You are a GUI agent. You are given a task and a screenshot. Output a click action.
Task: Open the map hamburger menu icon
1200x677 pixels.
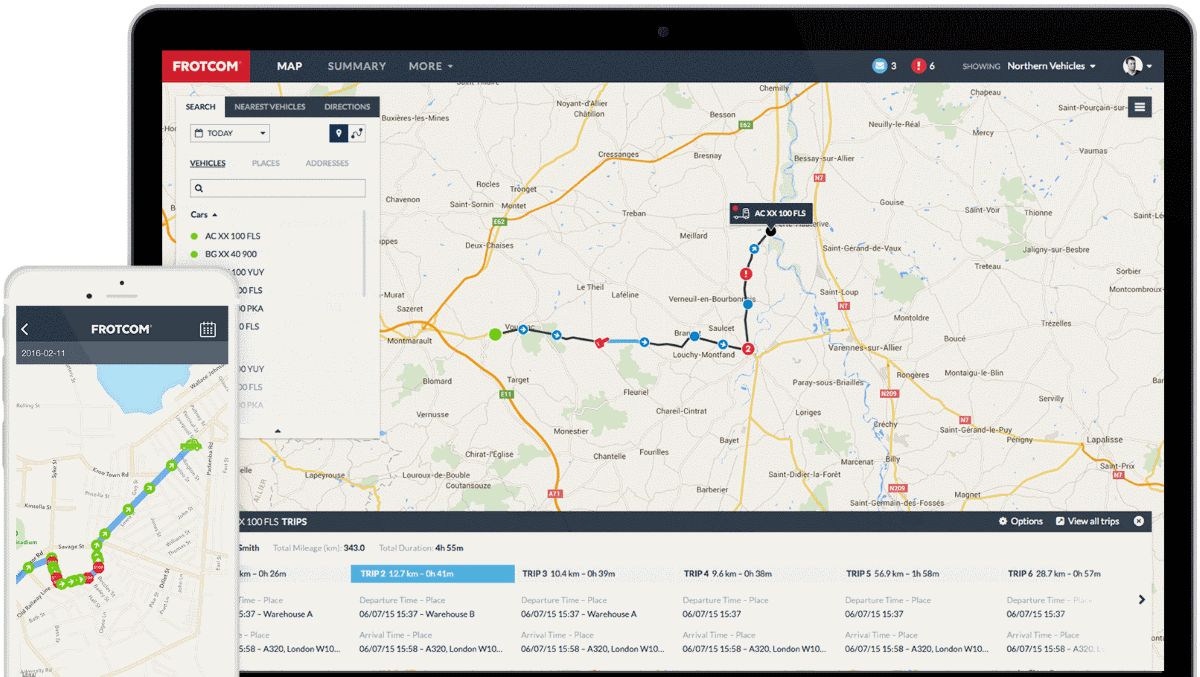point(1139,106)
